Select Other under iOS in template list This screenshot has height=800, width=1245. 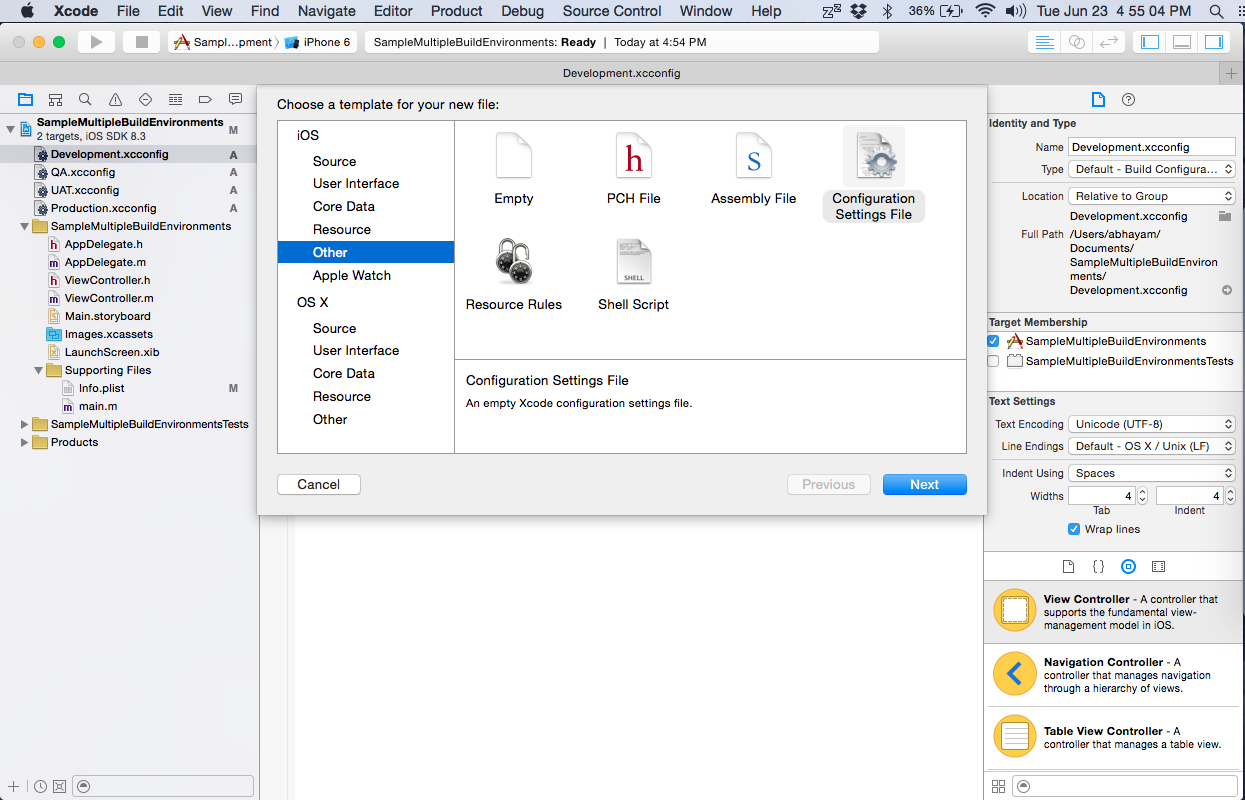pyautogui.click(x=366, y=252)
